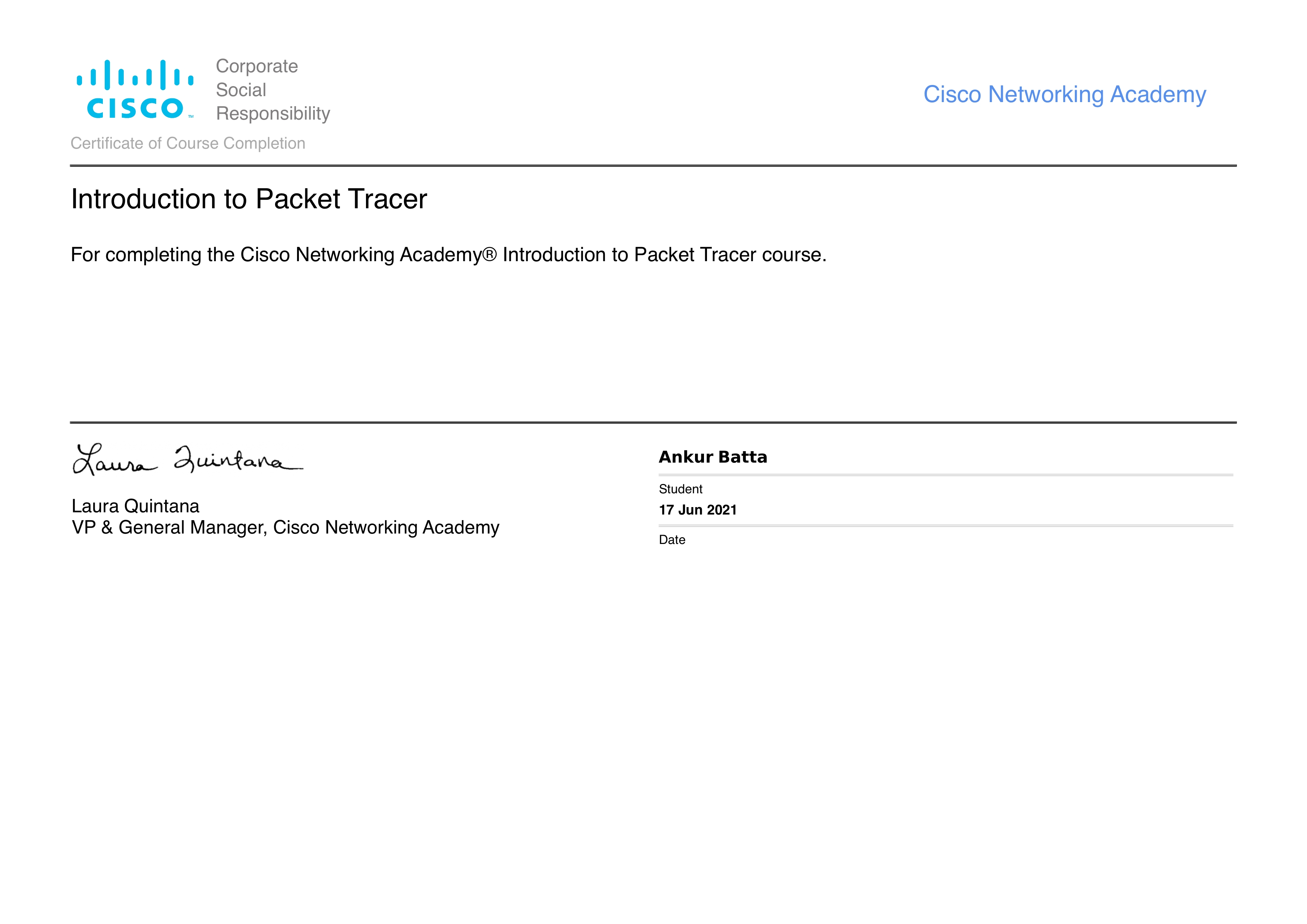Click the CISCO wordmark text in logo

(135, 108)
